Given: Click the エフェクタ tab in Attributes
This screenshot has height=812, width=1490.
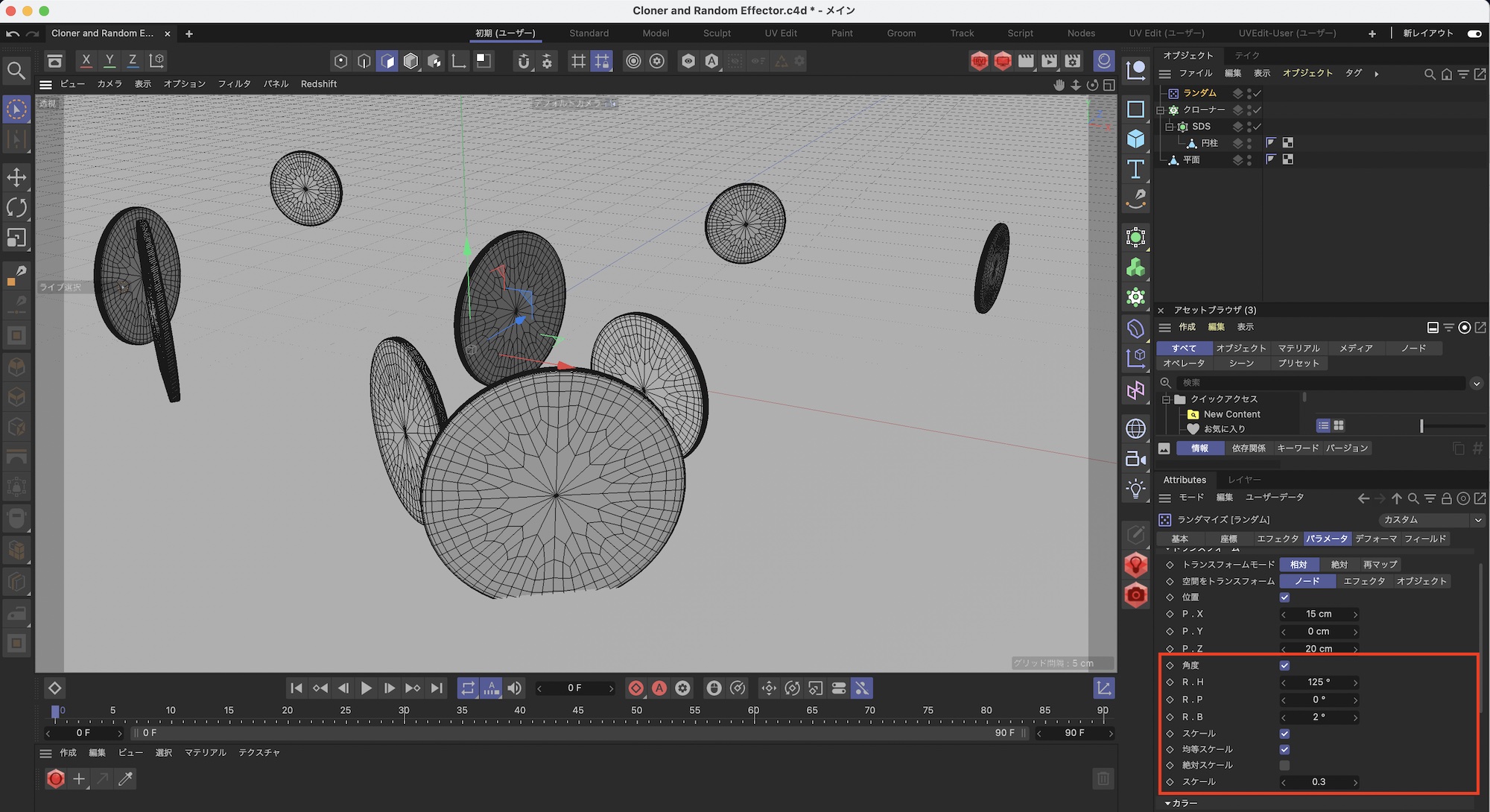Looking at the screenshot, I should click(1277, 539).
